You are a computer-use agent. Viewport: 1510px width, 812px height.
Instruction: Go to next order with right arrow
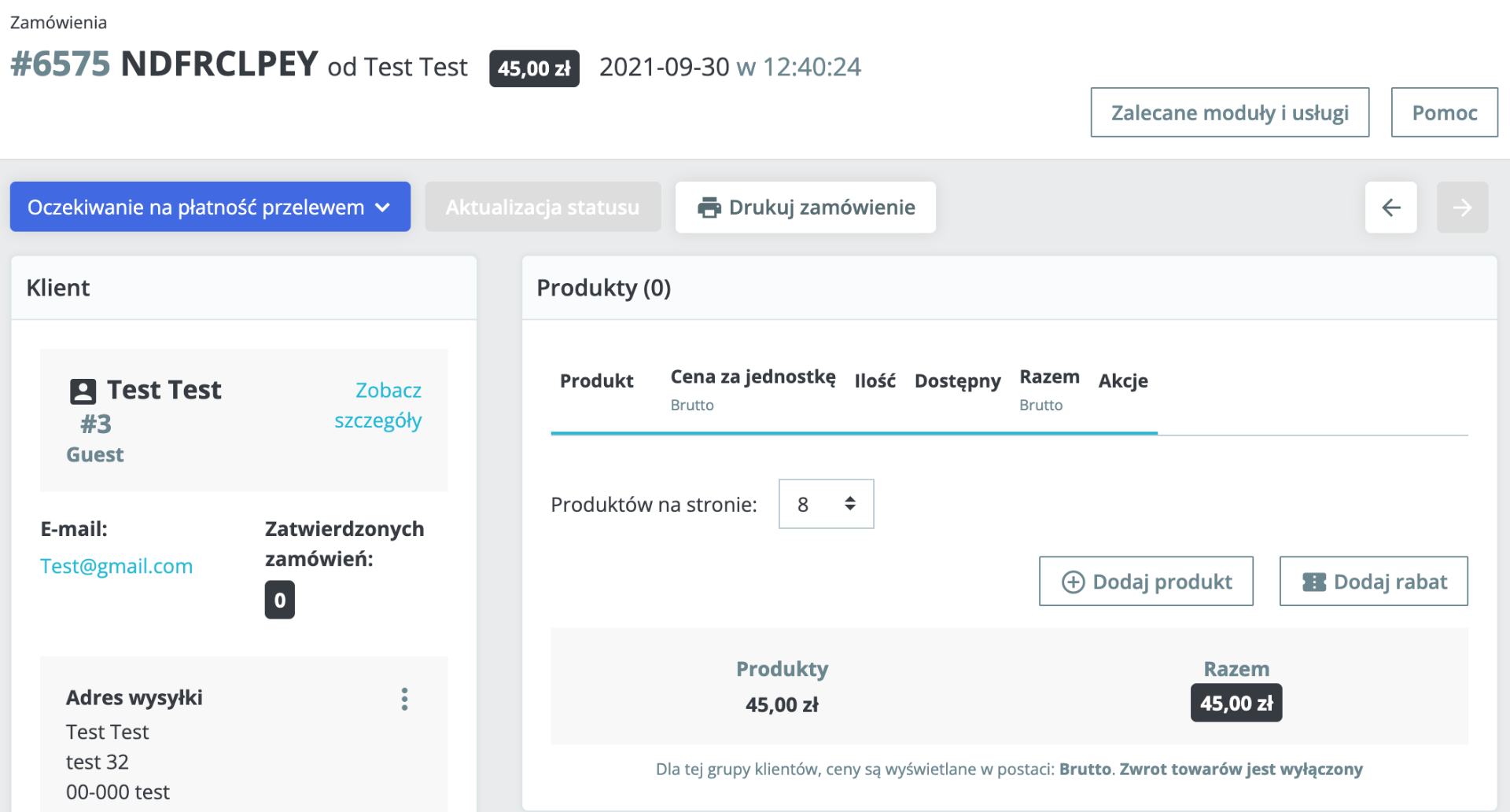pos(1462,208)
